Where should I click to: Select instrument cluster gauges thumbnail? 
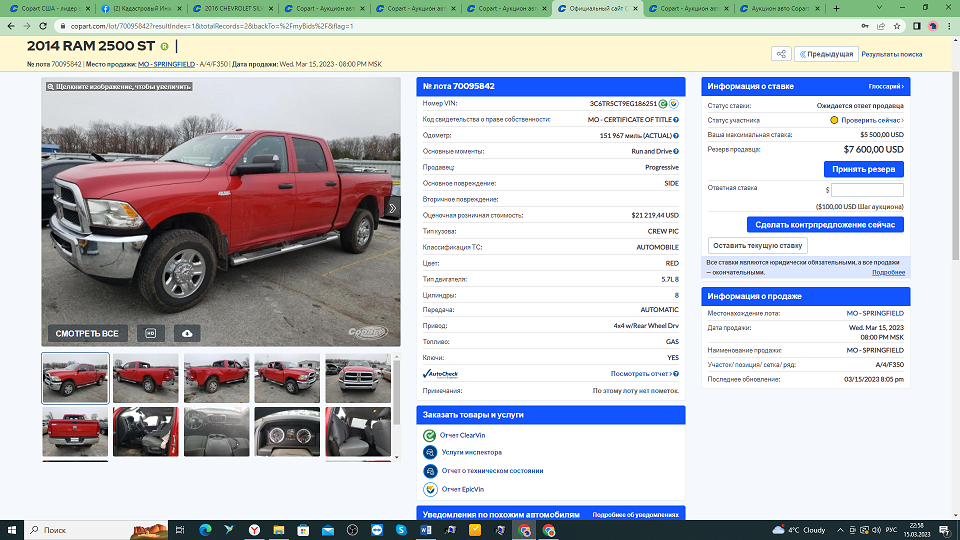point(287,432)
